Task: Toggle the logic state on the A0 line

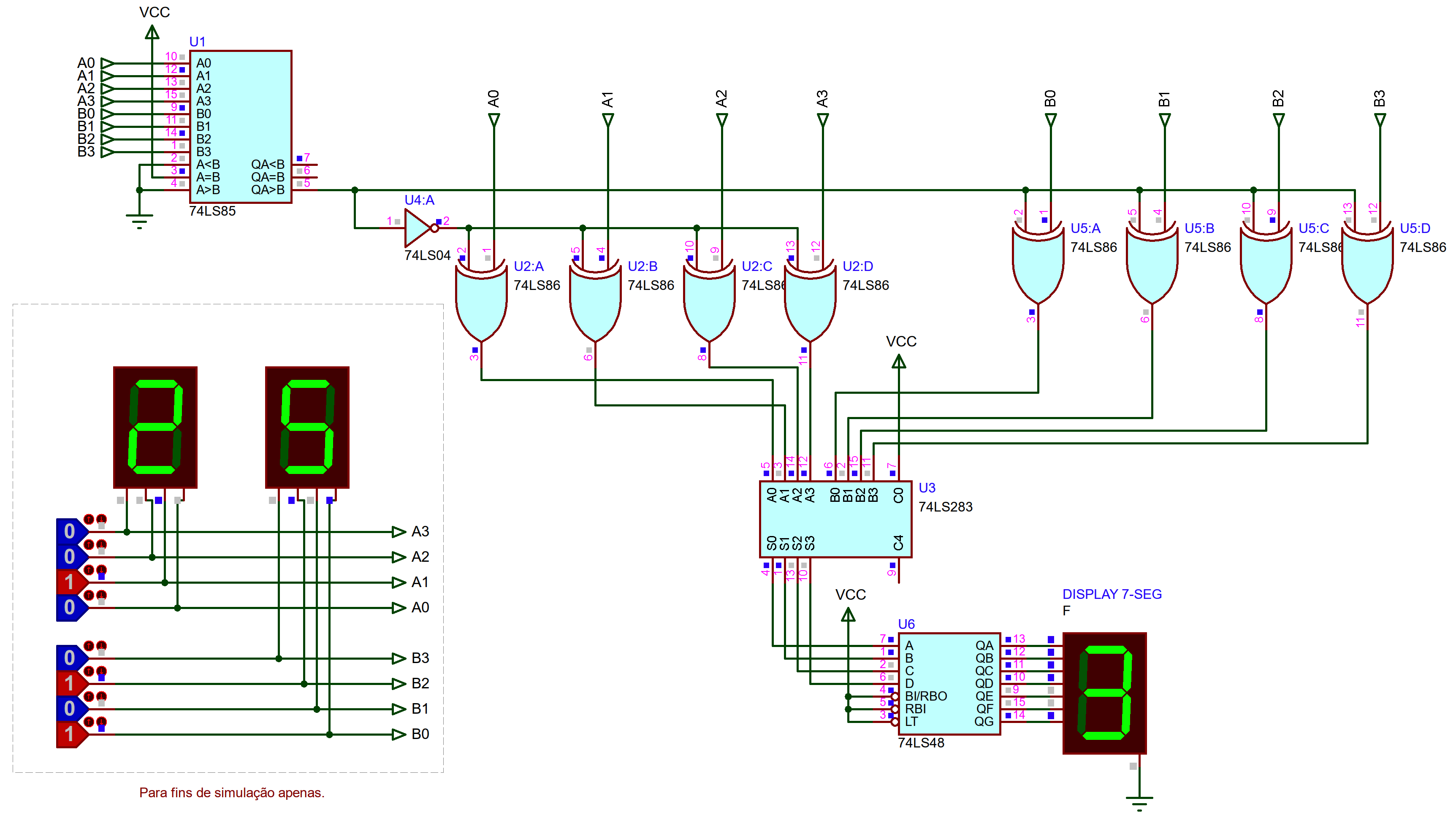Action: (72, 608)
